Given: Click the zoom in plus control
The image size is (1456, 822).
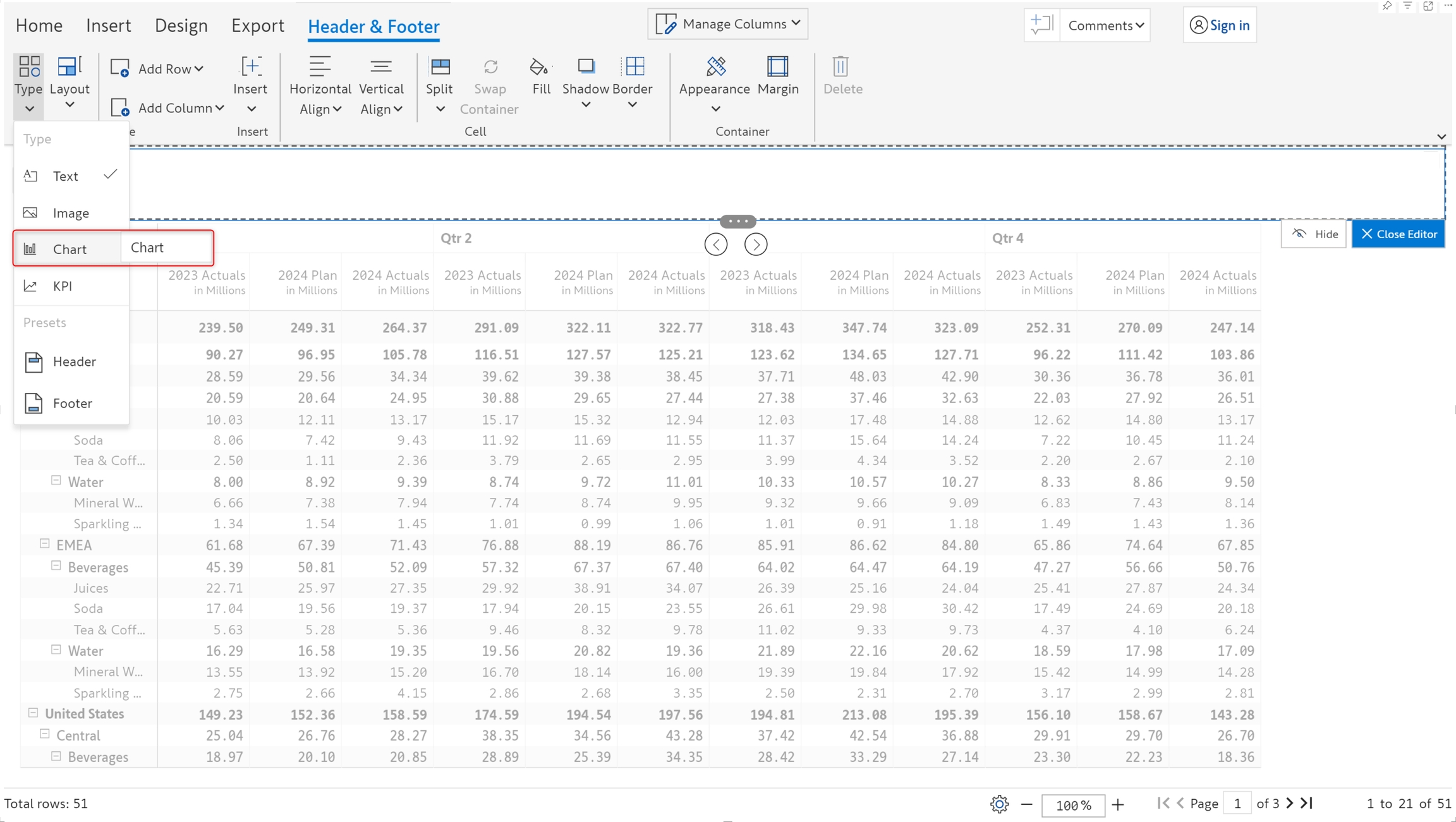Looking at the screenshot, I should pyautogui.click(x=1118, y=804).
